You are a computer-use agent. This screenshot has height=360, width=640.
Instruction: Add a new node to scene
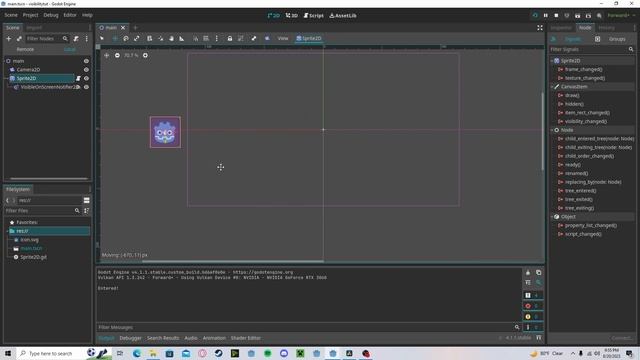pos(9,39)
